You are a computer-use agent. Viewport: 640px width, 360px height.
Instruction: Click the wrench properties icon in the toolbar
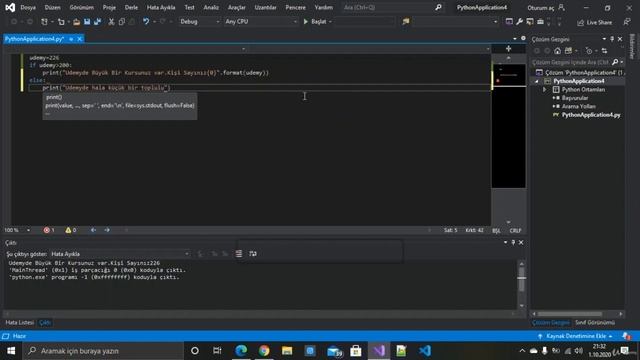519,22
